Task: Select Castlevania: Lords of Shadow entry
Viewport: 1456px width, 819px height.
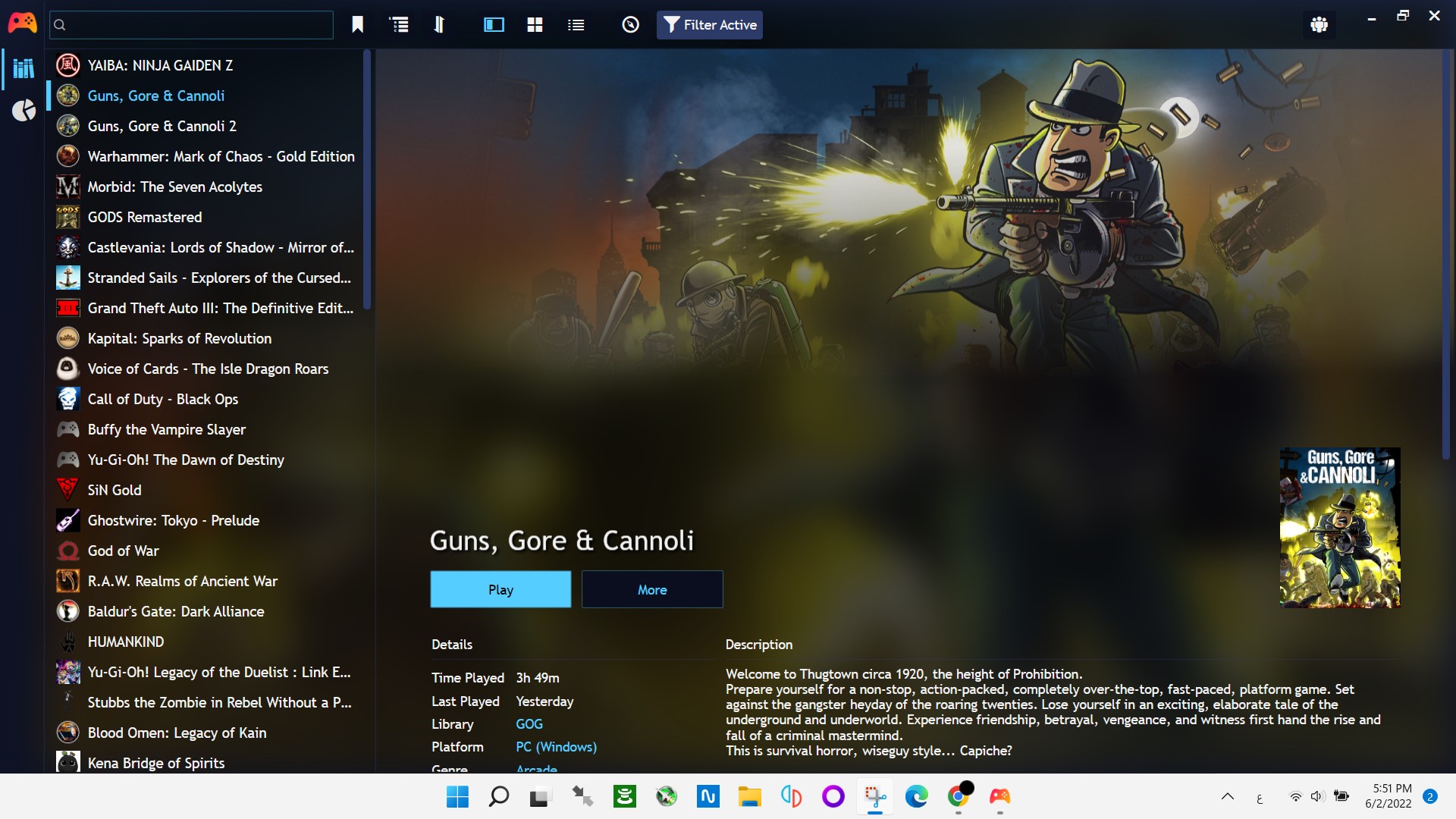Action: click(x=205, y=247)
